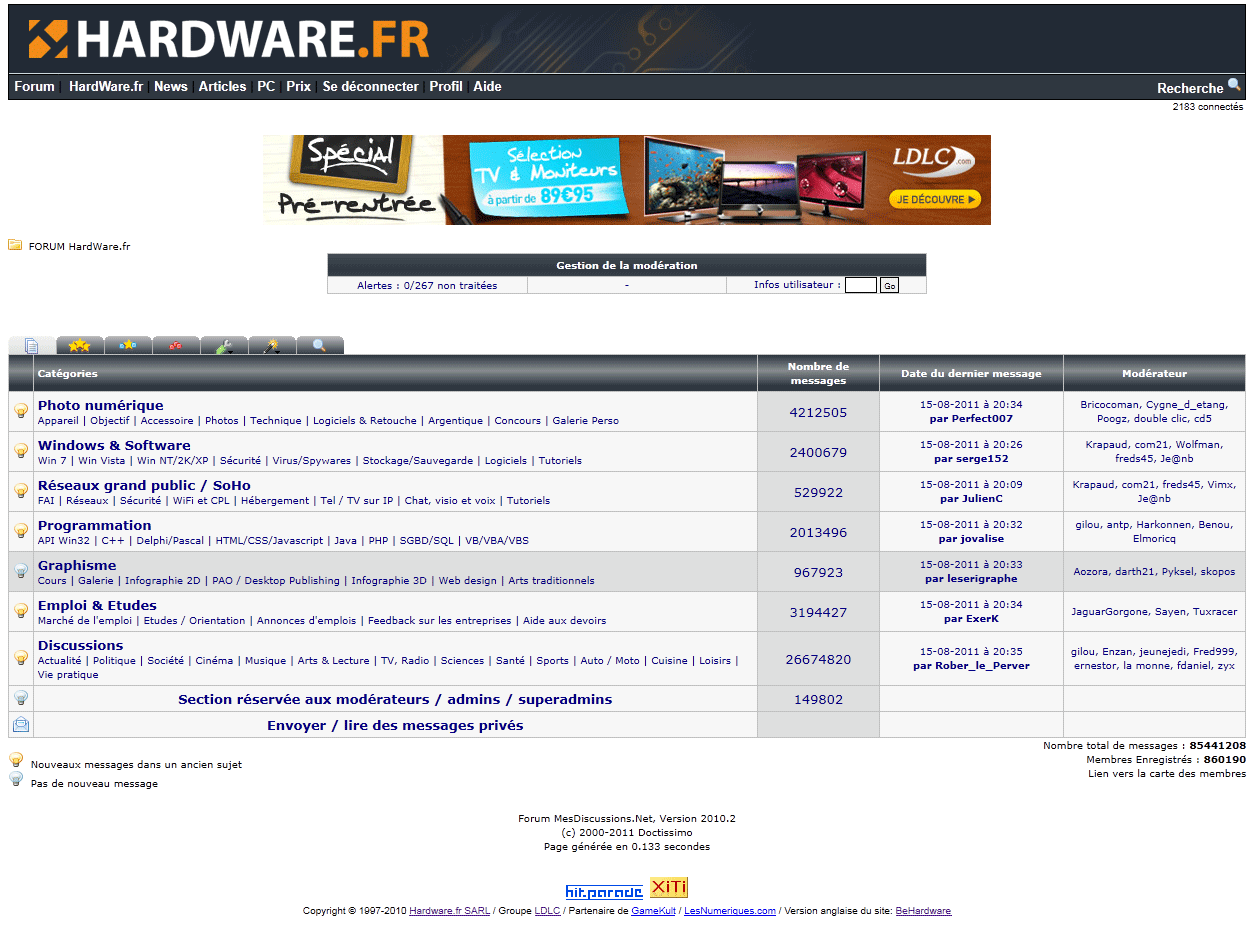Open the BeHardware footer link
The height and width of the screenshot is (926, 1254).
coord(923,911)
